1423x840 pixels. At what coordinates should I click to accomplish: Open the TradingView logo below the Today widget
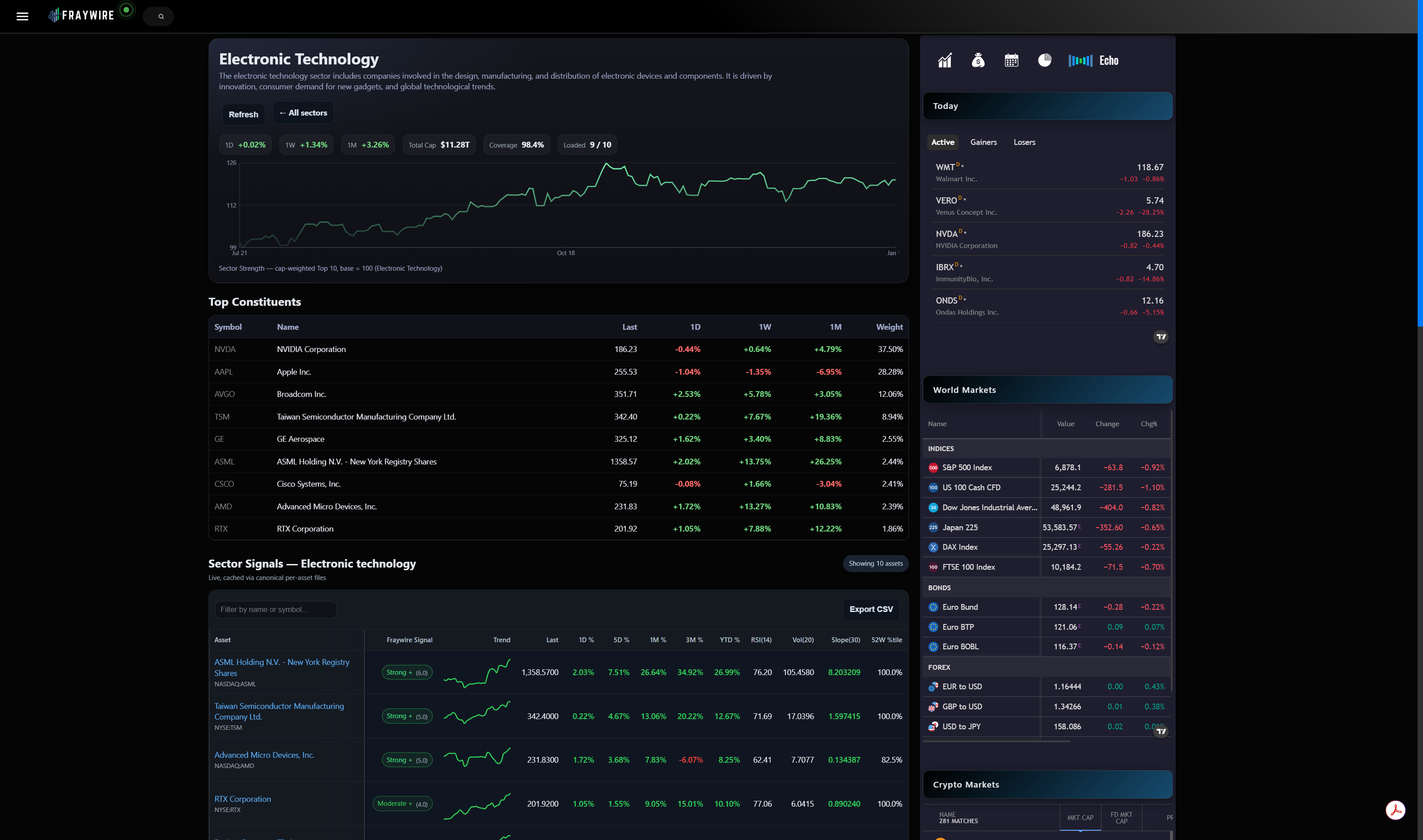tap(1160, 336)
